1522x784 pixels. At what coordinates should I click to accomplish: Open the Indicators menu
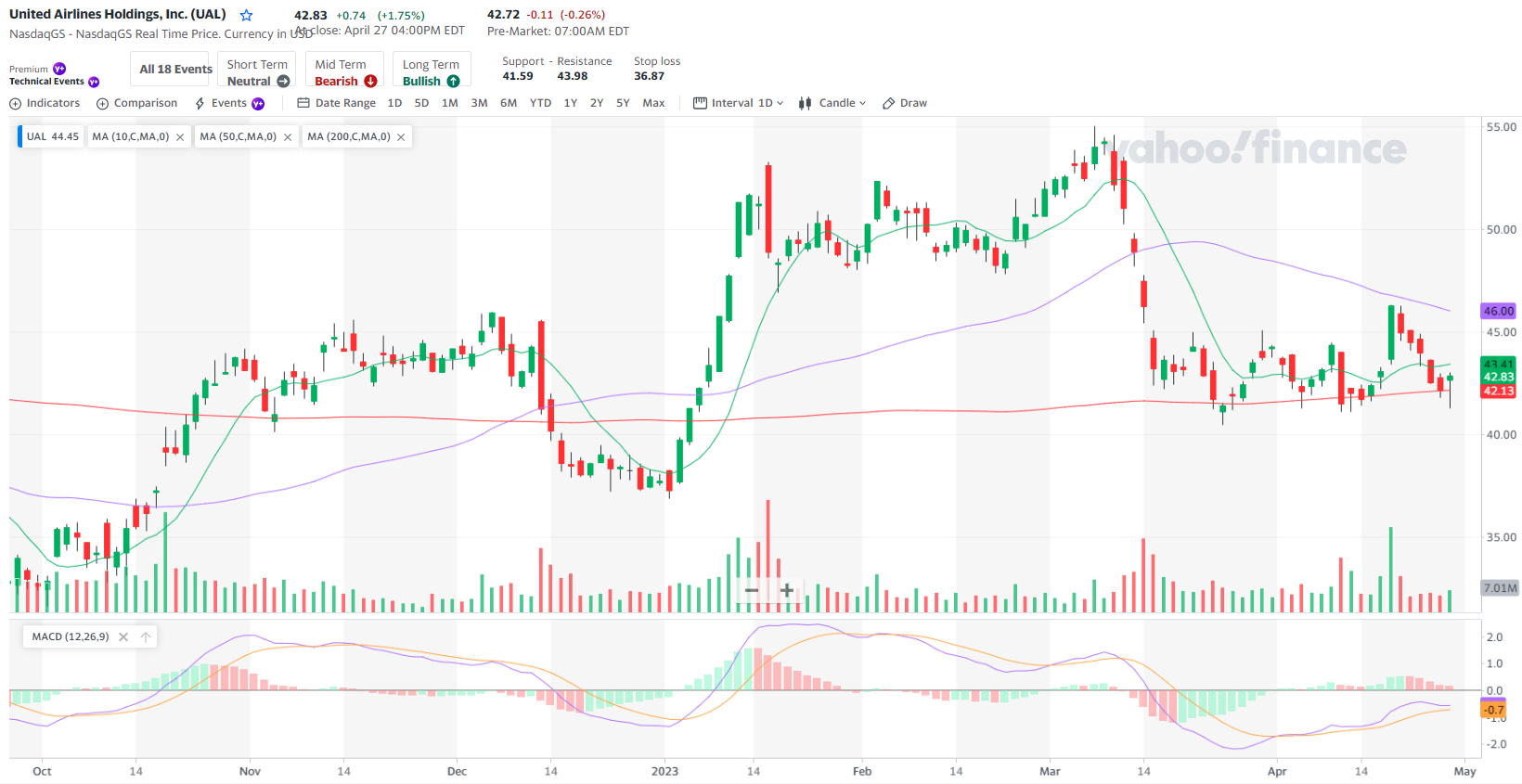45,103
